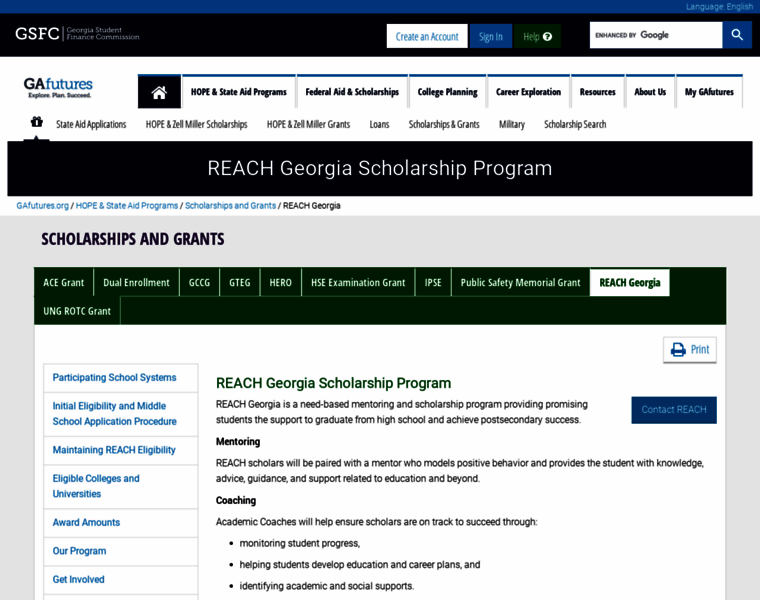Viewport: 760px width, 600px height.
Task: Click the gift icon beside State Aid Applications
Action: pyautogui.click(x=36, y=122)
